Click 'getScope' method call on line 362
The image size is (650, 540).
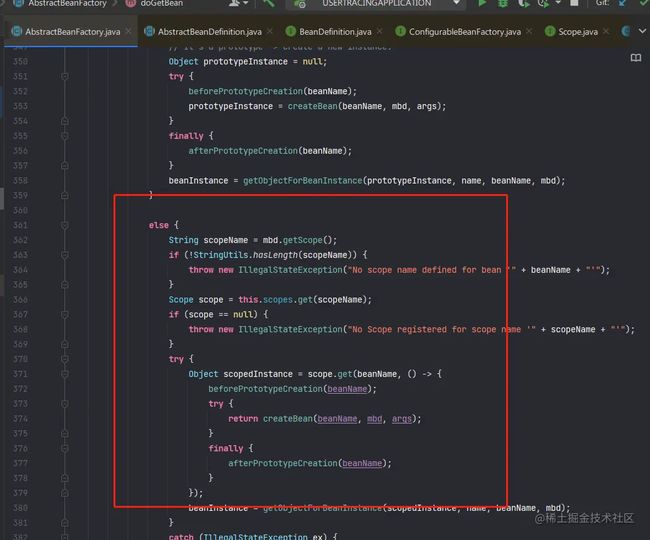pos(303,240)
